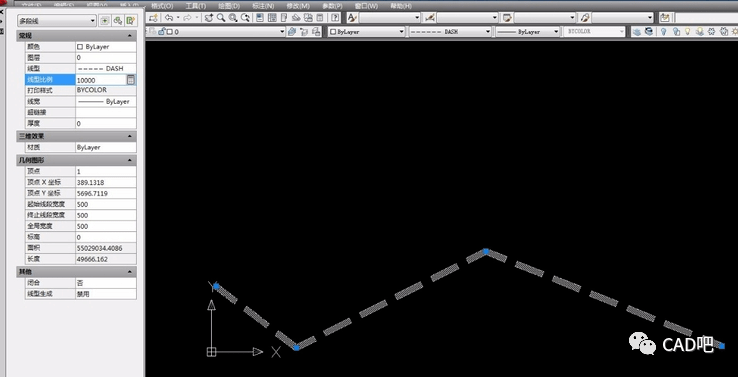Collapse the 三维效果 section

(x=129, y=136)
